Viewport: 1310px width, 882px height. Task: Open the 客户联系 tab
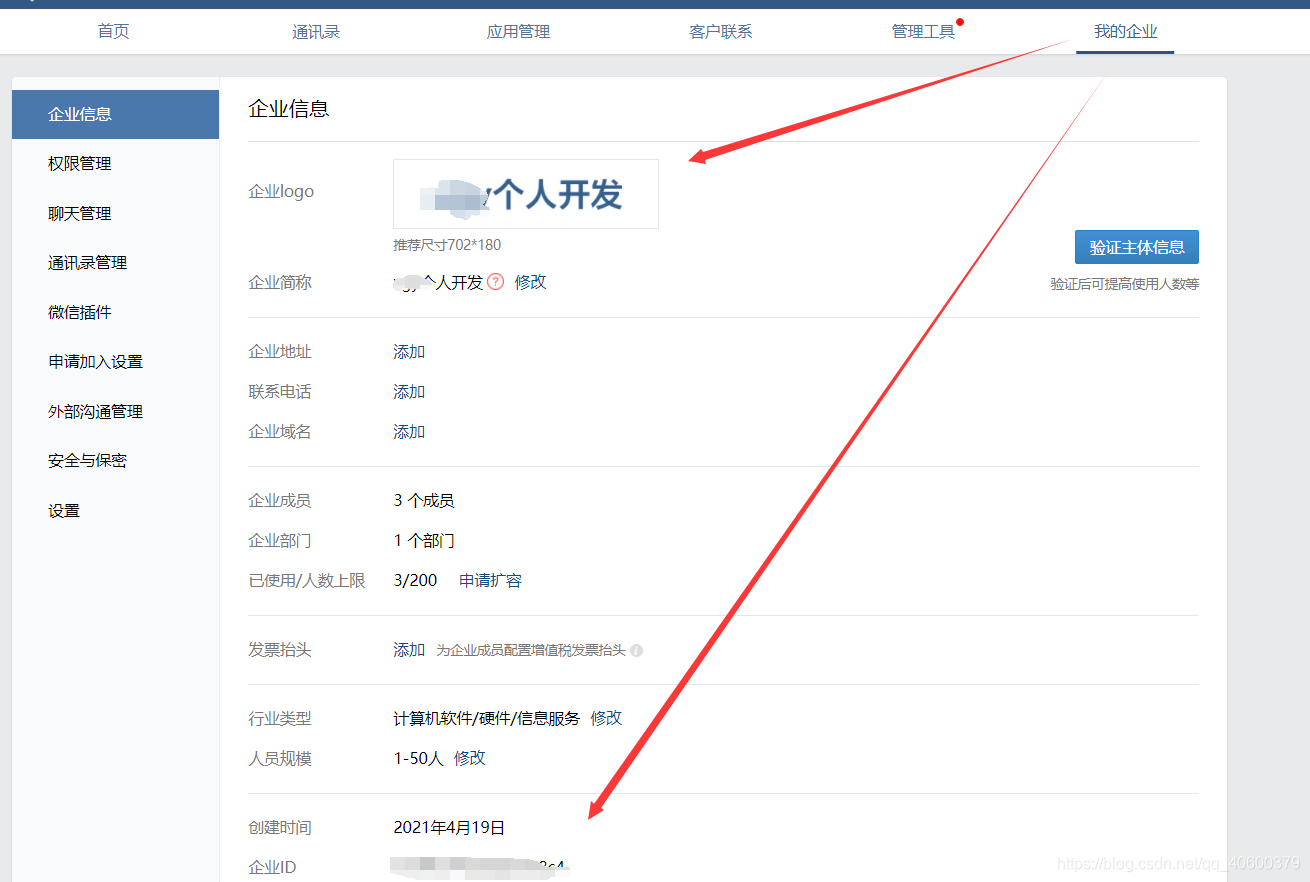720,31
